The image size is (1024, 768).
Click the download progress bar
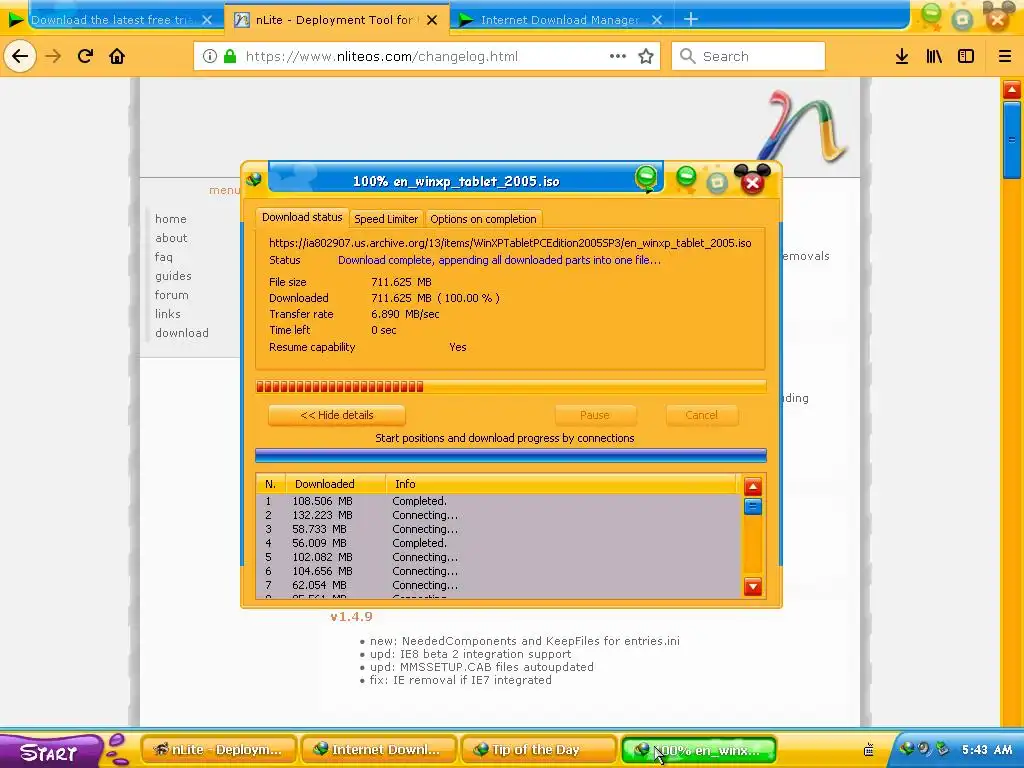tap(511, 387)
